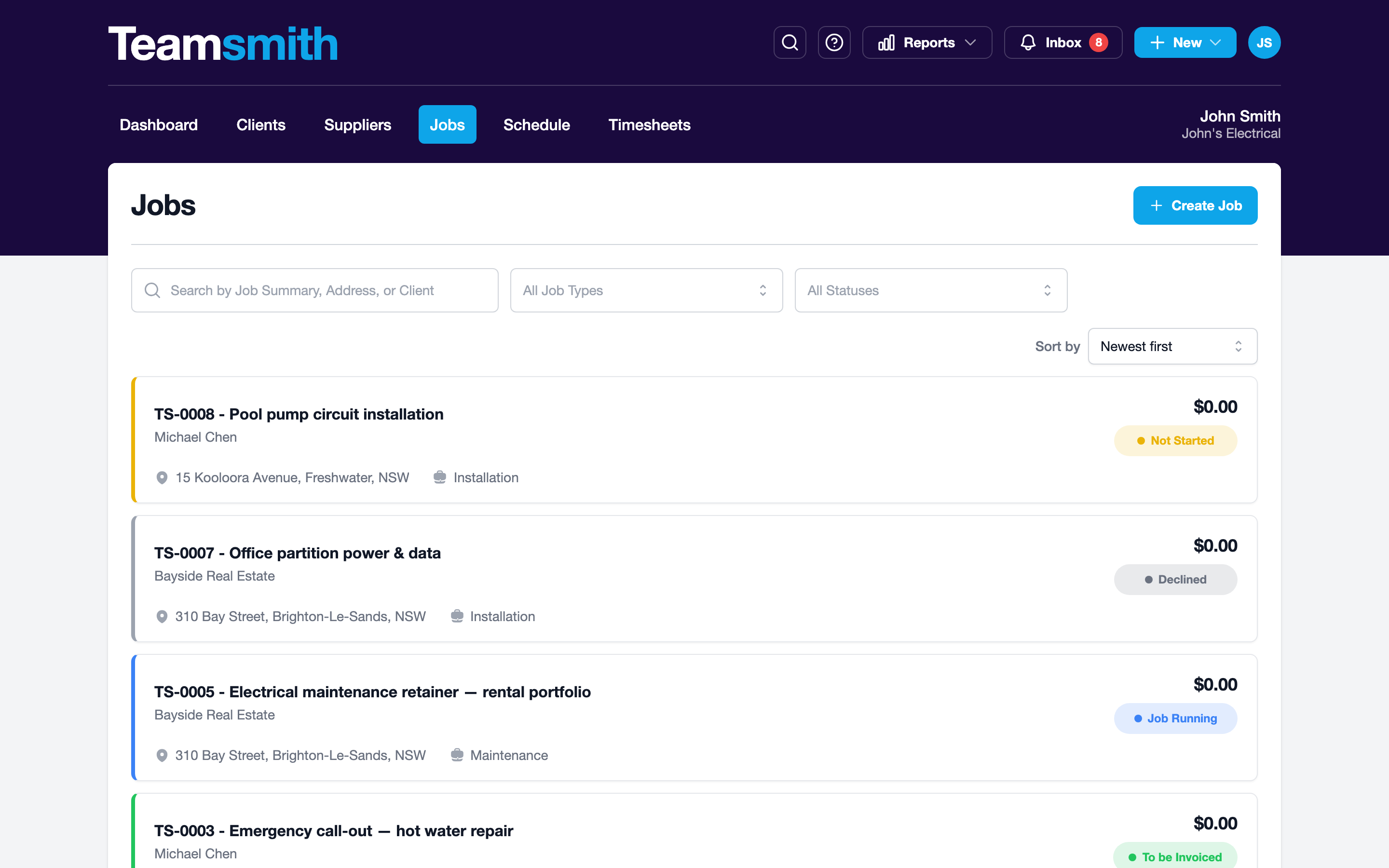Click location pin for 15 Kooloora Avenue
1389x868 pixels.
coord(162,477)
